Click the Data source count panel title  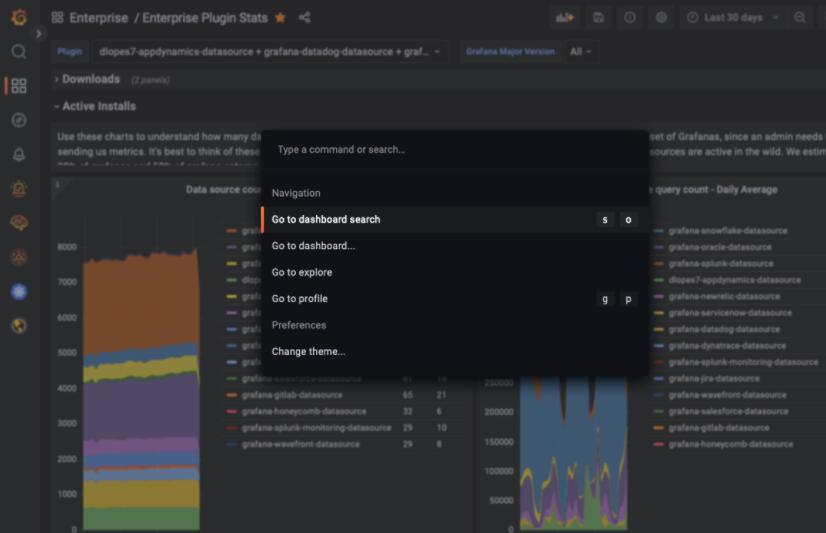click(x=223, y=190)
